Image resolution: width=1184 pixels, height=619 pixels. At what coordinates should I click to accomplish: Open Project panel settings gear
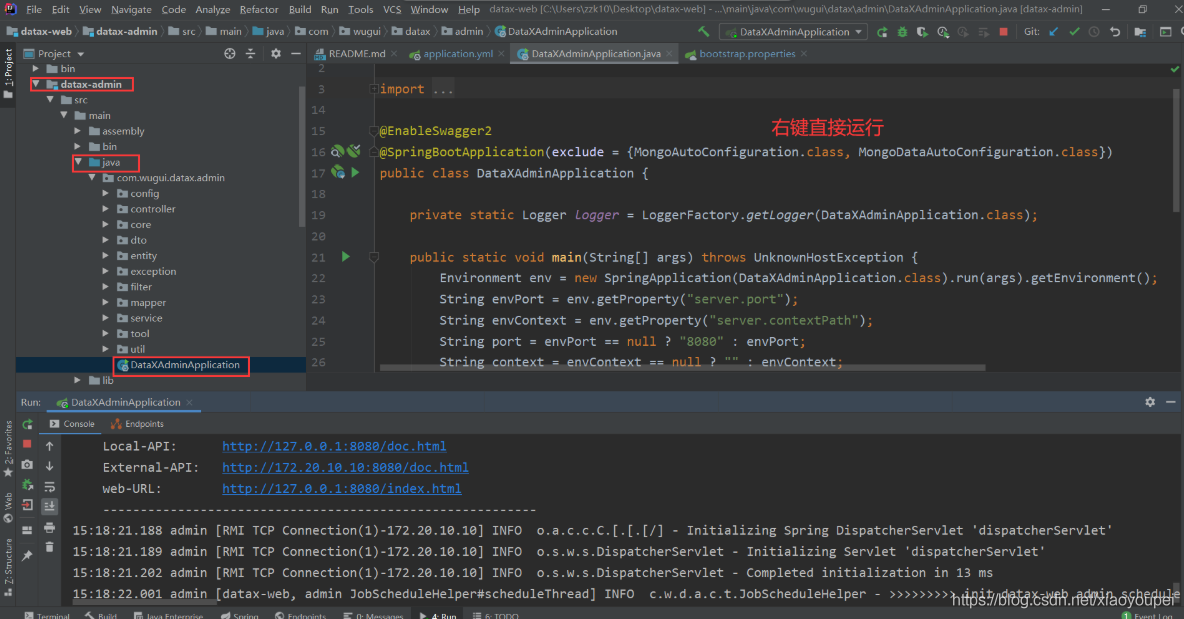276,54
